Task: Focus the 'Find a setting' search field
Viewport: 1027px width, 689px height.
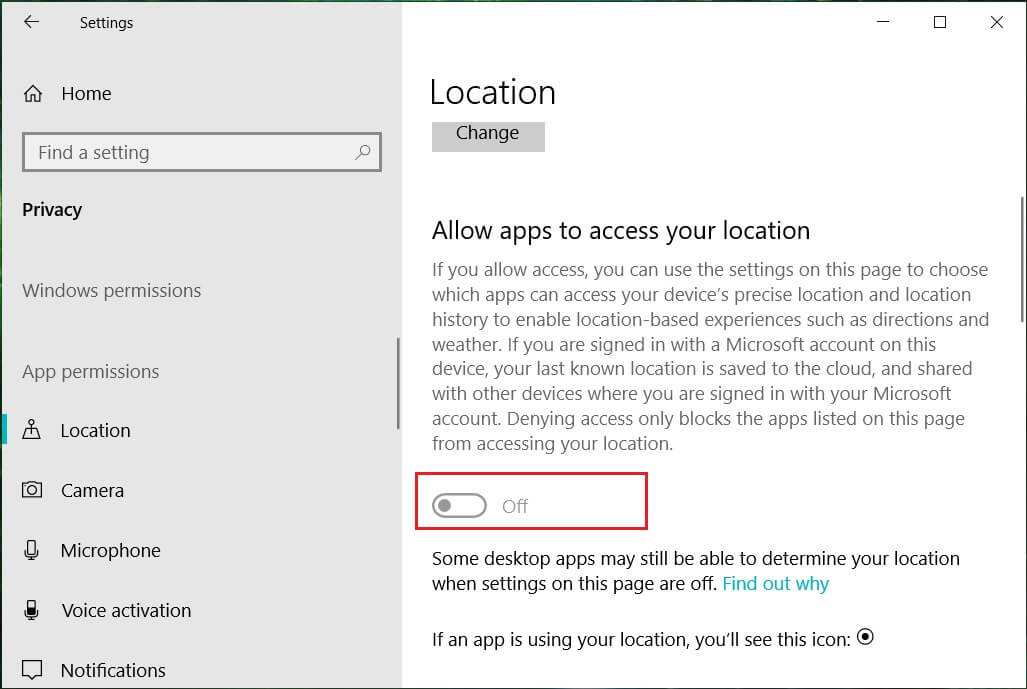Action: 190,153
